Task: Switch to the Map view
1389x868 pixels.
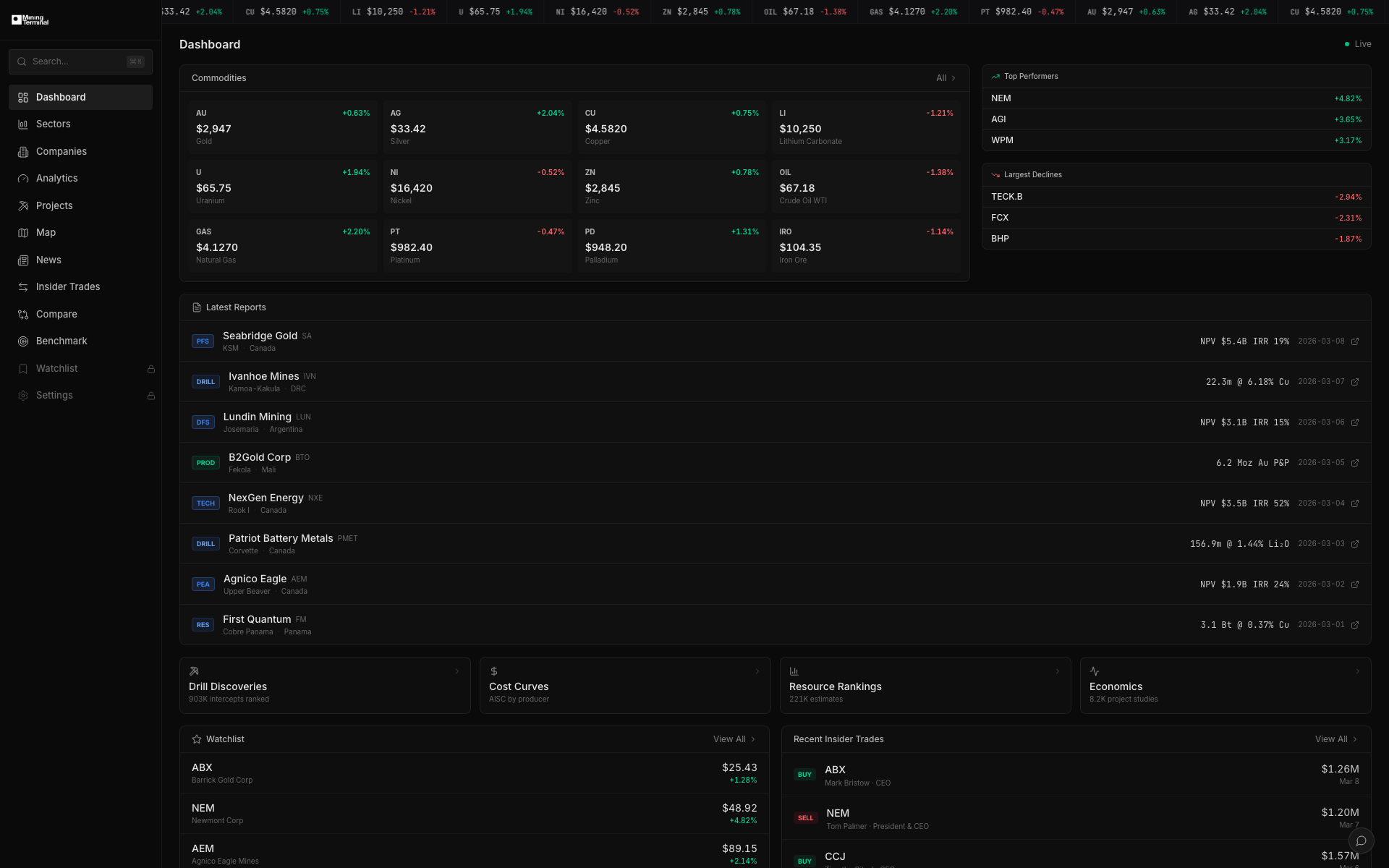Action: [46, 232]
